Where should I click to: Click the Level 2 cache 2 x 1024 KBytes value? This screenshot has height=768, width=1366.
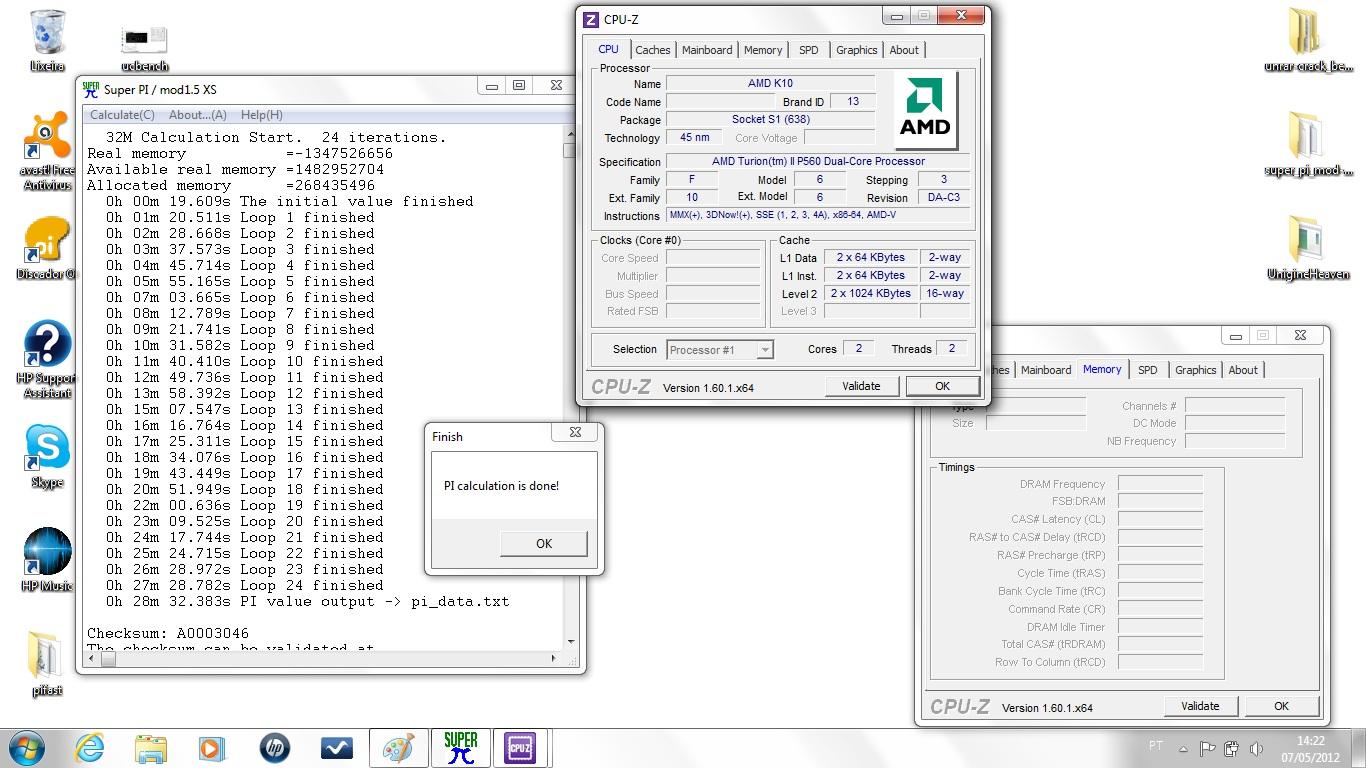point(871,294)
